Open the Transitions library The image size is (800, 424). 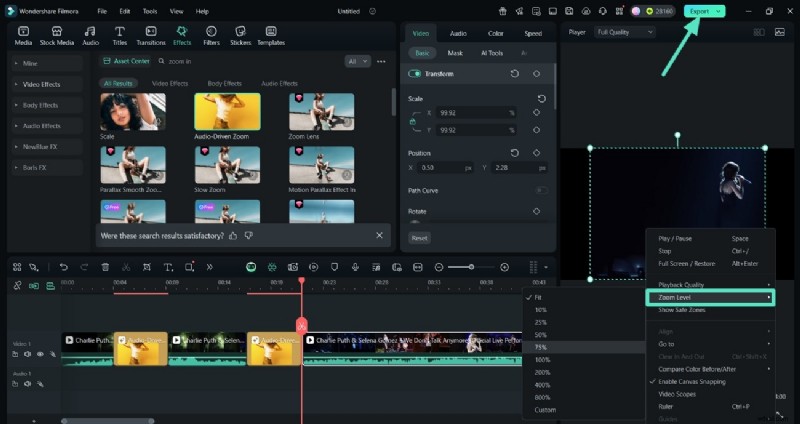pyautogui.click(x=151, y=36)
